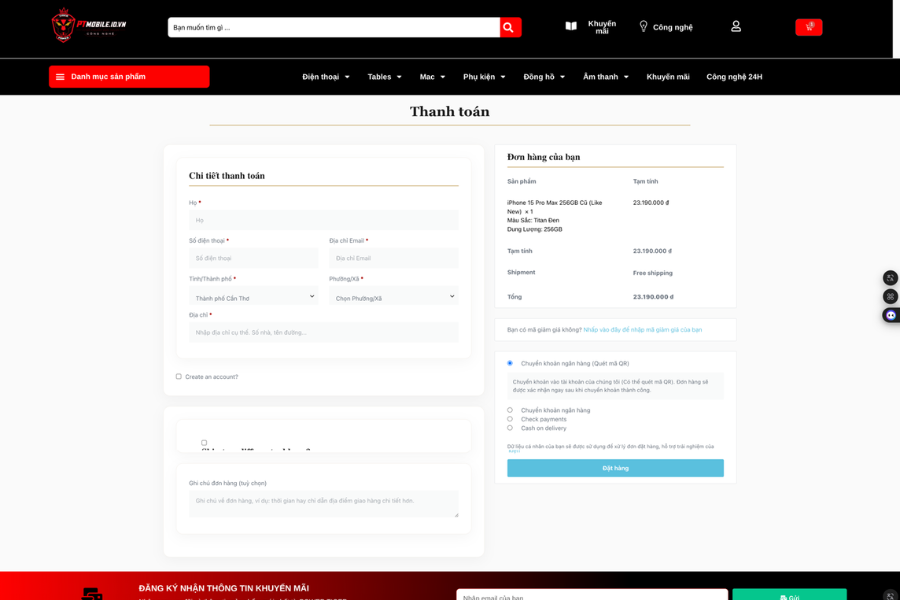Click the discount code entry link
The image size is (900, 600).
[x=642, y=330]
